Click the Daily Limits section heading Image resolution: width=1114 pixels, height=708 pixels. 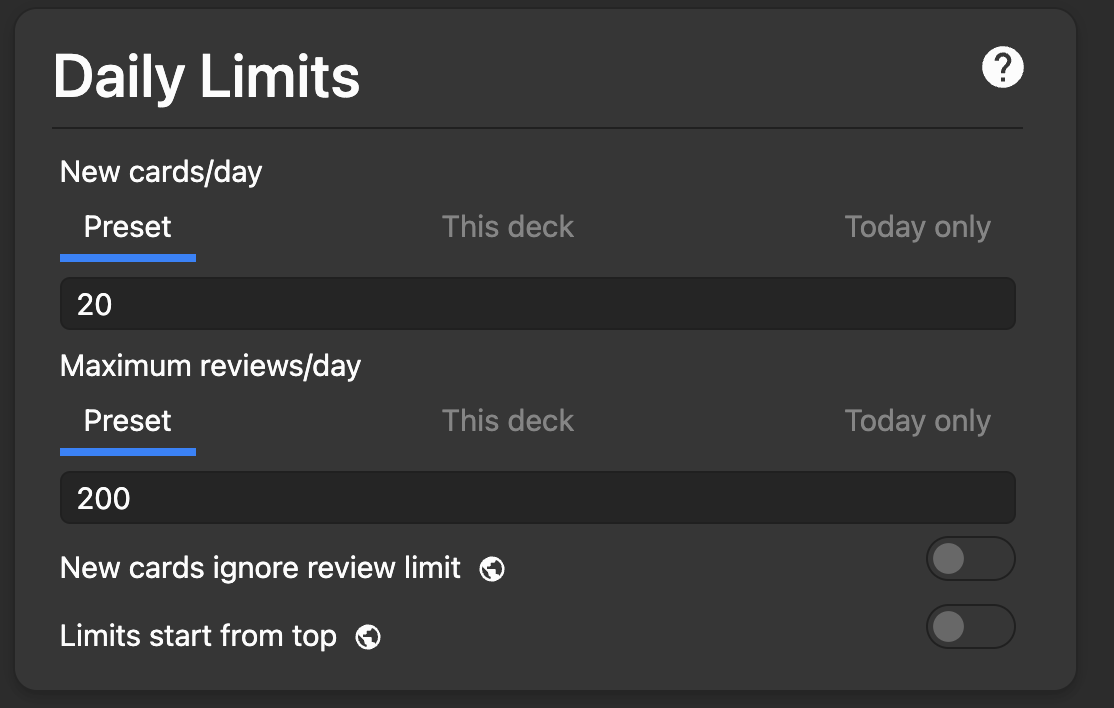point(206,77)
